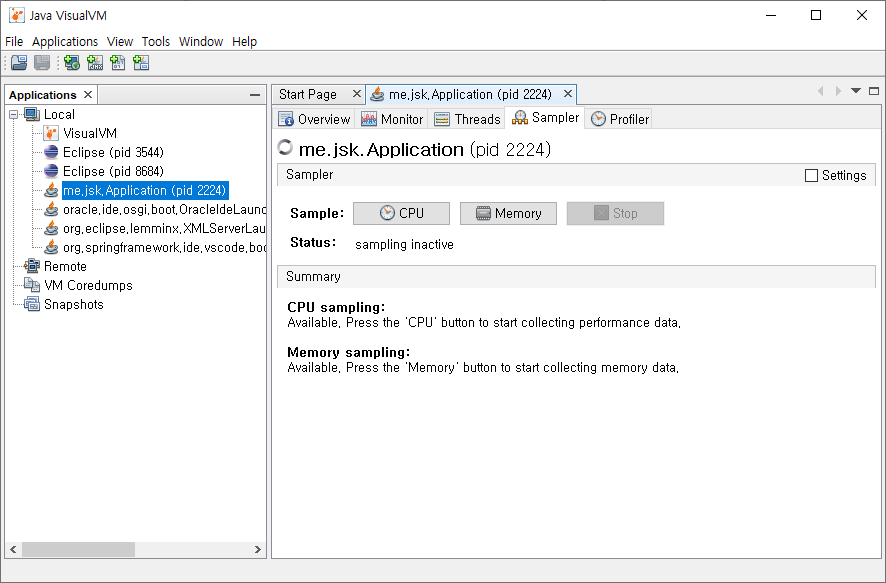Select the Sampler tab
This screenshot has width=886, height=583.
(x=545, y=118)
